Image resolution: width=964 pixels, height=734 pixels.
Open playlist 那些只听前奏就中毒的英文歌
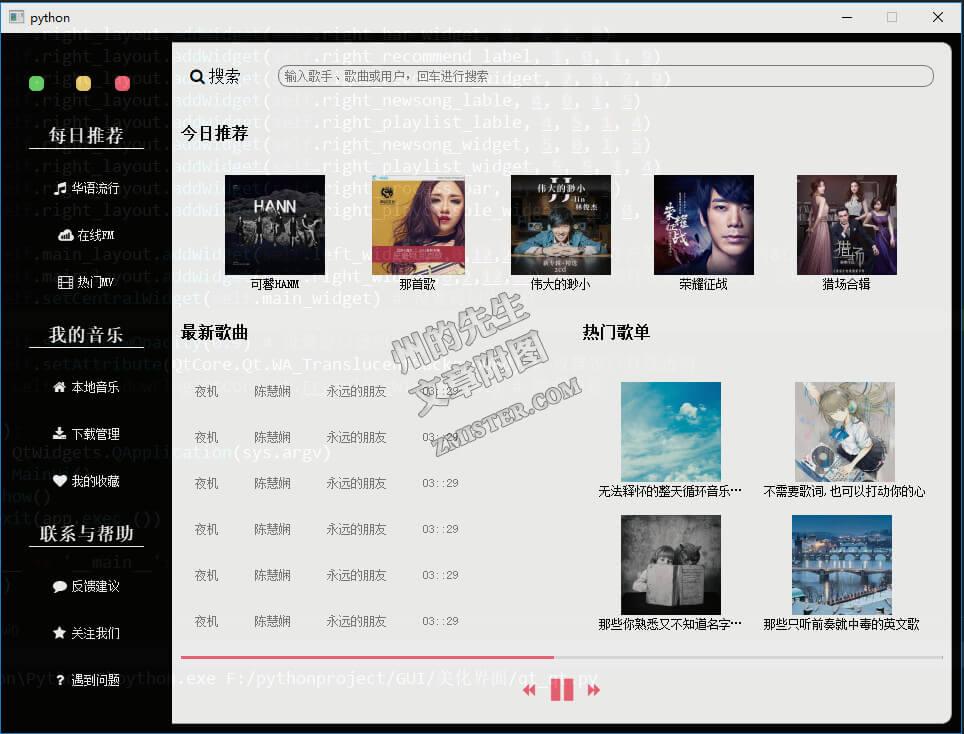tap(842, 565)
